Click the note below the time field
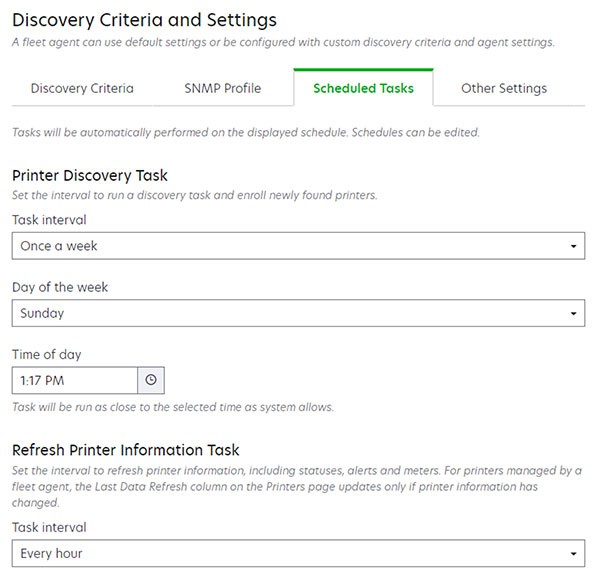Screen dimensions: 600x581 point(173,407)
